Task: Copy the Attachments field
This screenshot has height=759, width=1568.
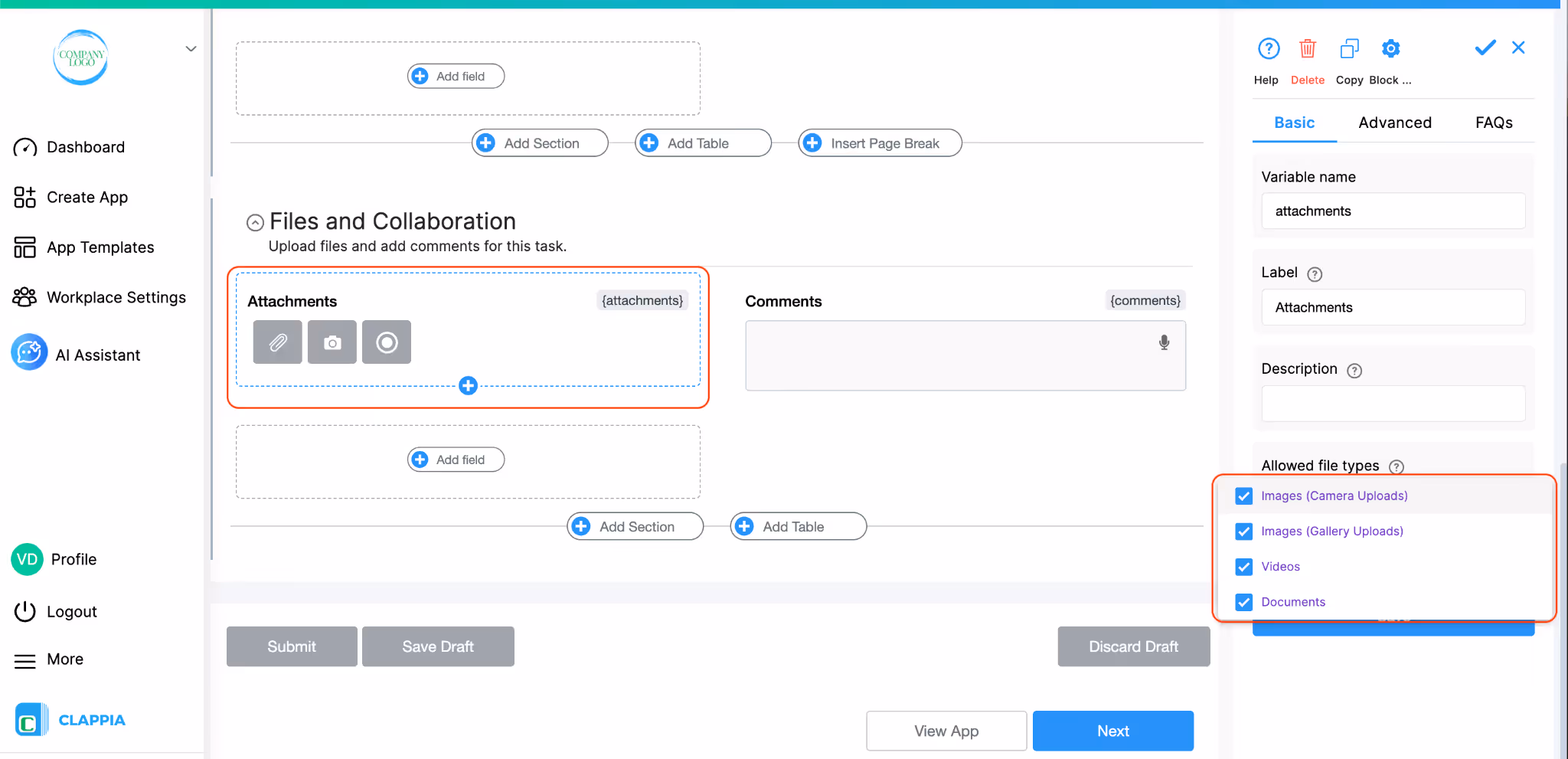Action: (x=1348, y=48)
